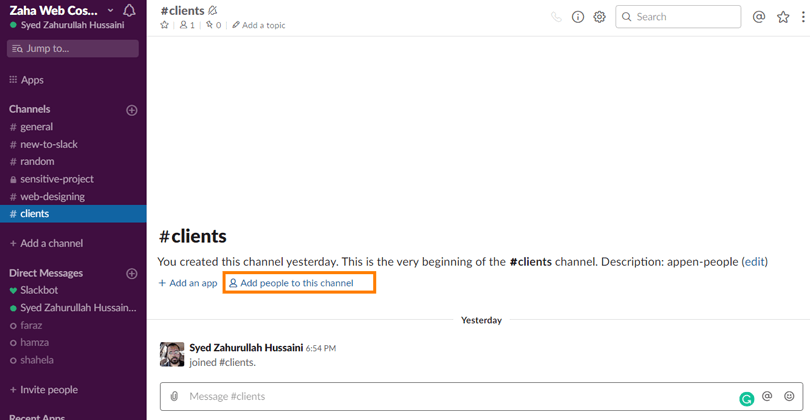This screenshot has width=810, height=420.
Task: Click the Grammarly icon in the message box
Action: [746, 399]
